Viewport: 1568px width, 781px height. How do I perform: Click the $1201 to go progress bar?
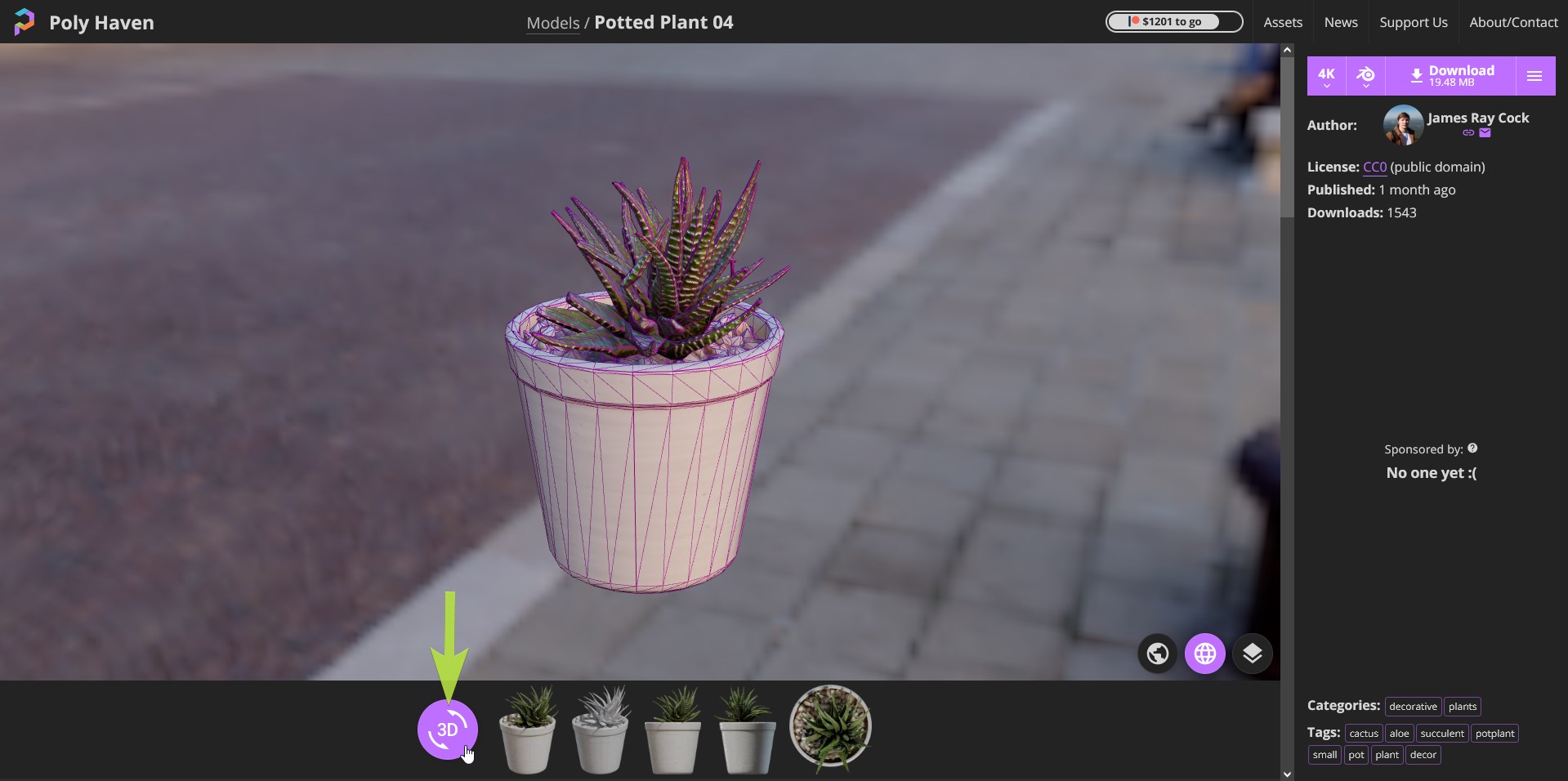click(x=1174, y=21)
